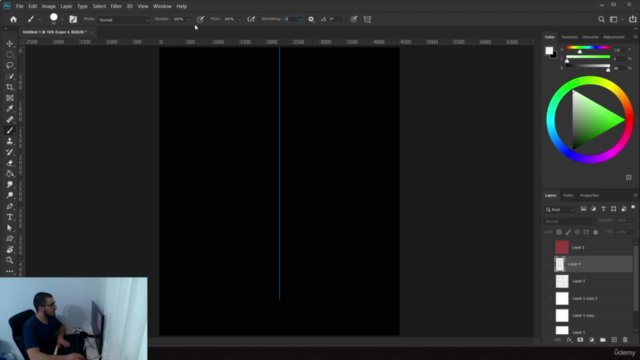Select the Type tool
Viewport: 640px width, 360px height.
pyautogui.click(x=10, y=217)
